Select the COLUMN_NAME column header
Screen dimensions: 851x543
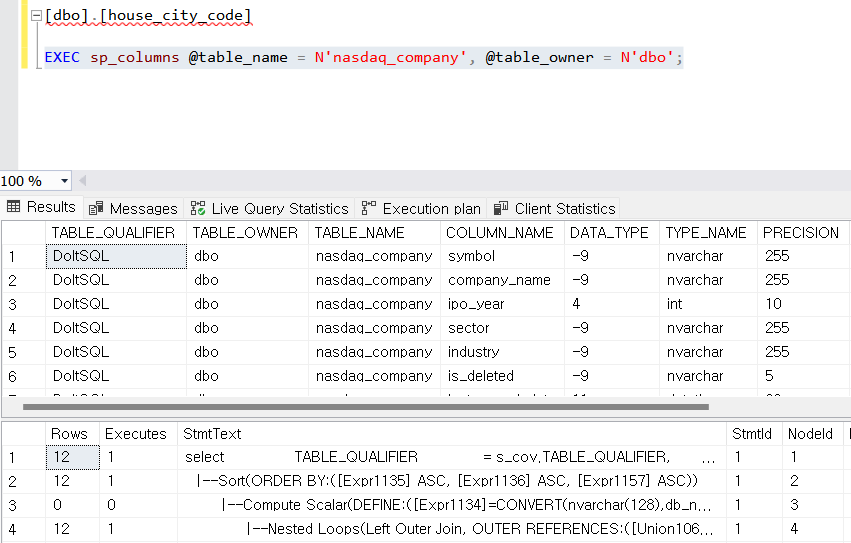point(503,233)
